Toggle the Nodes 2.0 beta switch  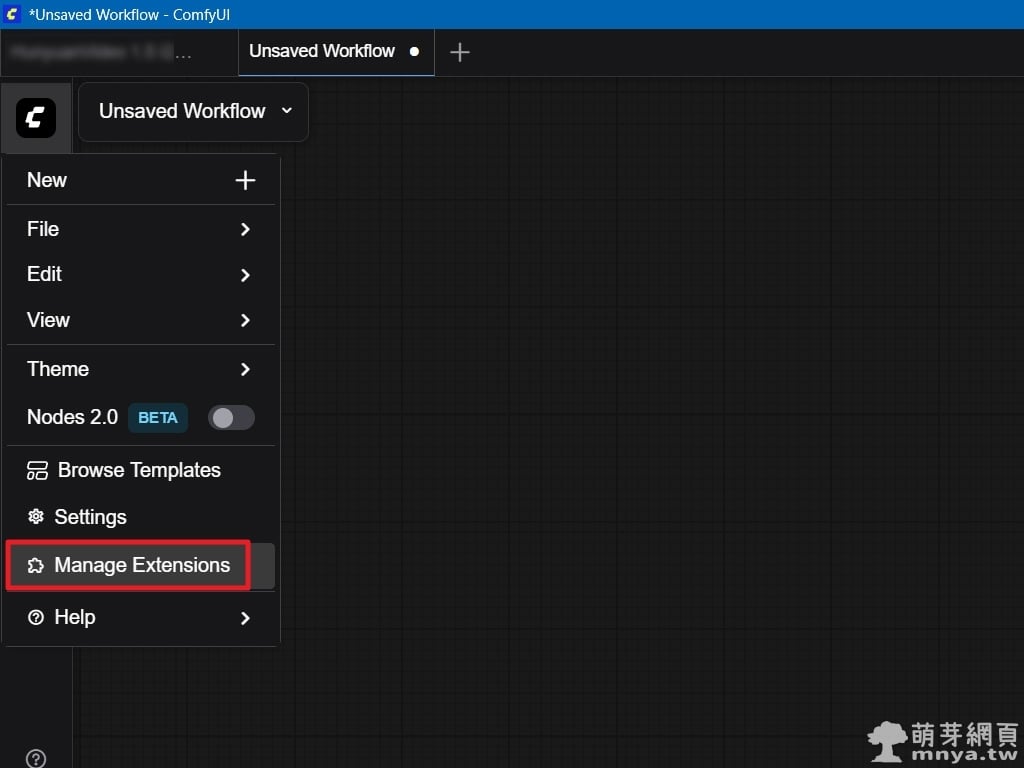[231, 418]
